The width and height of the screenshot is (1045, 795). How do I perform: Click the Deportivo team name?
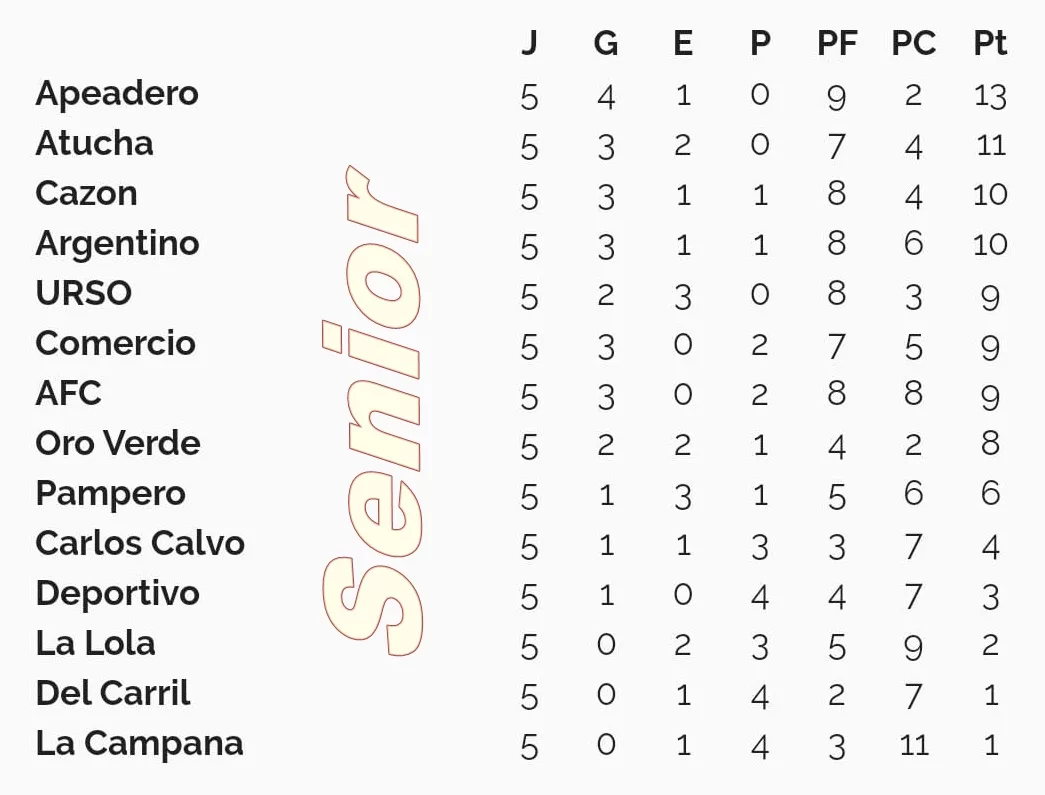pos(117,594)
